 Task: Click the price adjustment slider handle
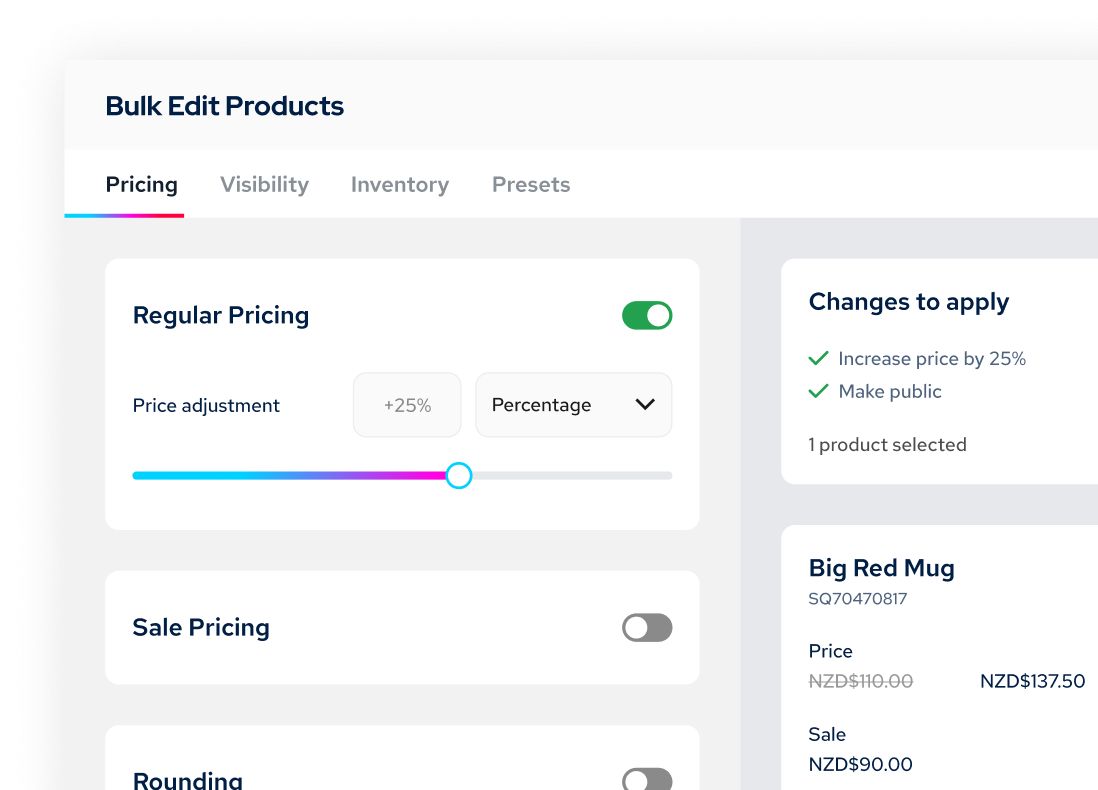tap(458, 475)
